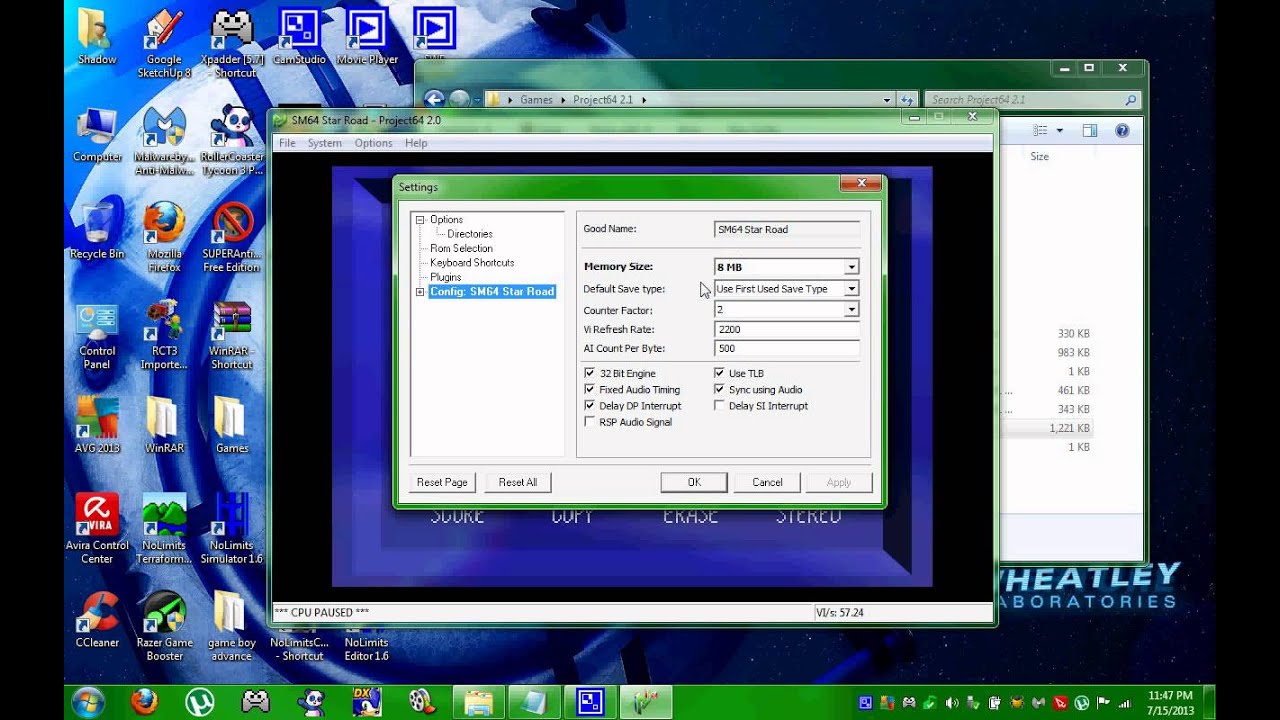Open the Counter Factor dropdown
This screenshot has width=1280, height=720.
click(x=851, y=310)
